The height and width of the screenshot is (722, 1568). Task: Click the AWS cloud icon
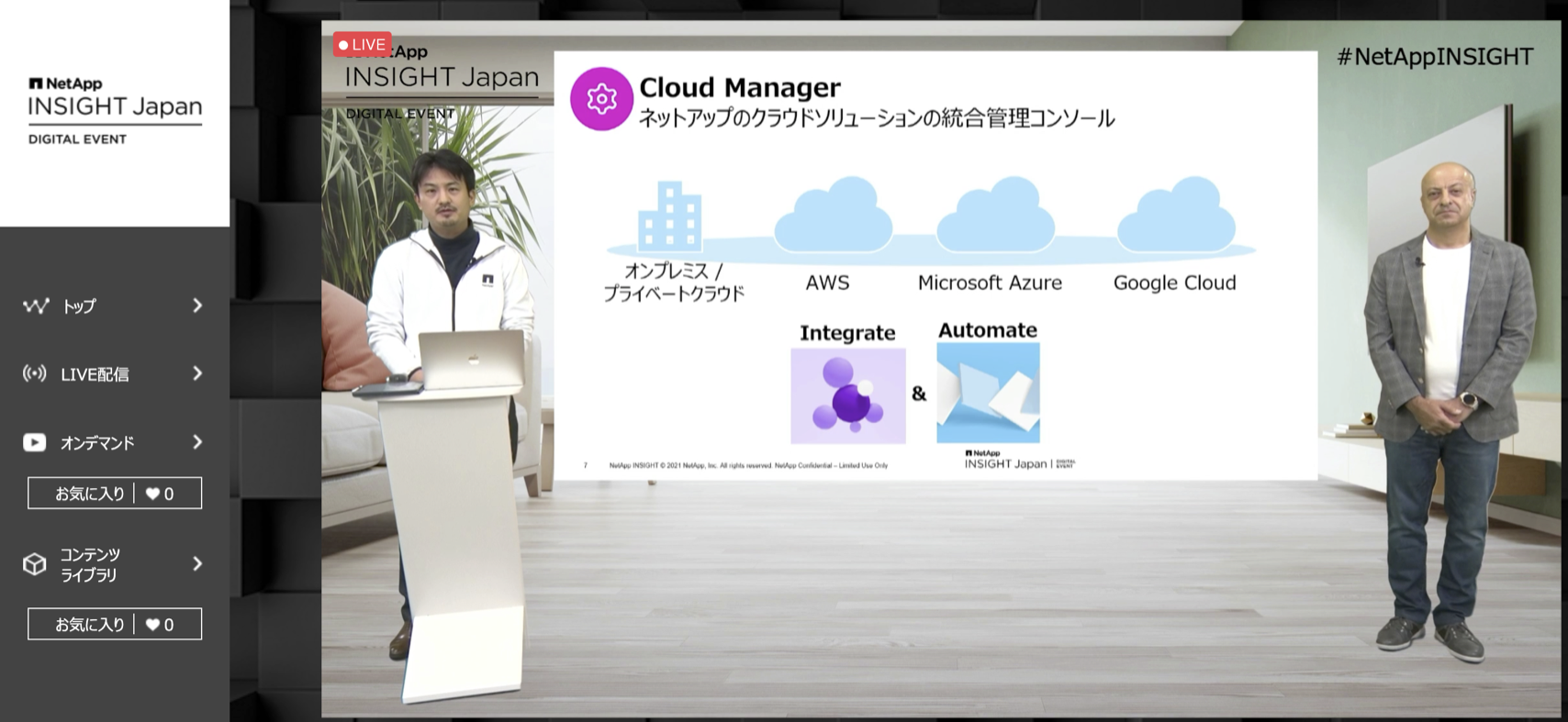tap(834, 214)
